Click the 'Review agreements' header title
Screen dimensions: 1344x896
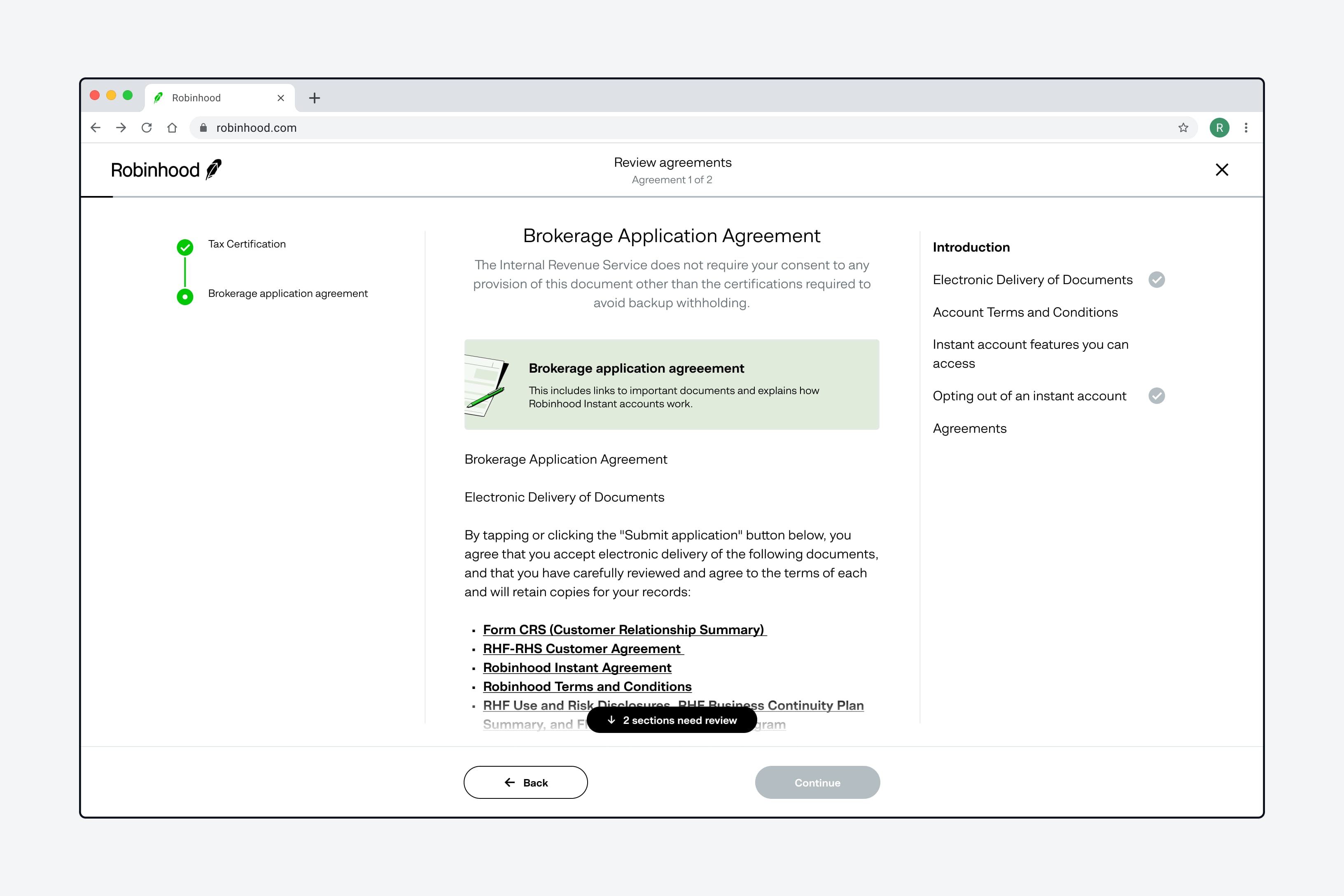pos(672,162)
